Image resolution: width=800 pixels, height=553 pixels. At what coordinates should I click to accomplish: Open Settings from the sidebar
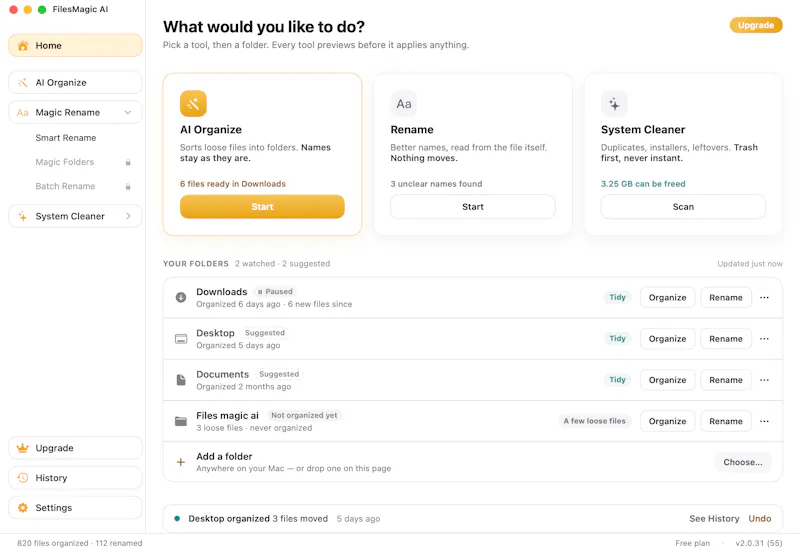pyautogui.click(x=75, y=508)
